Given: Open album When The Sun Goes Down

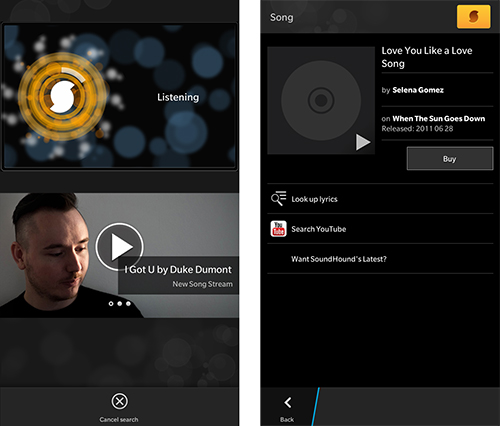Looking at the screenshot, I should coord(439,119).
